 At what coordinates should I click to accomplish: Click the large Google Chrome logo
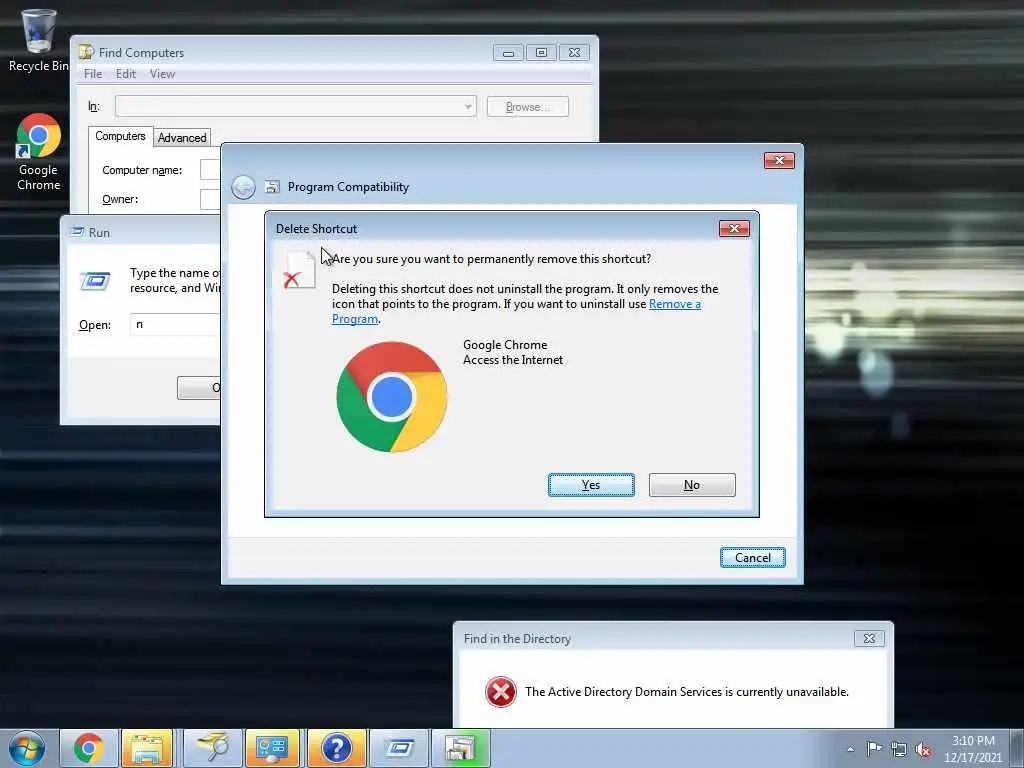tap(392, 397)
